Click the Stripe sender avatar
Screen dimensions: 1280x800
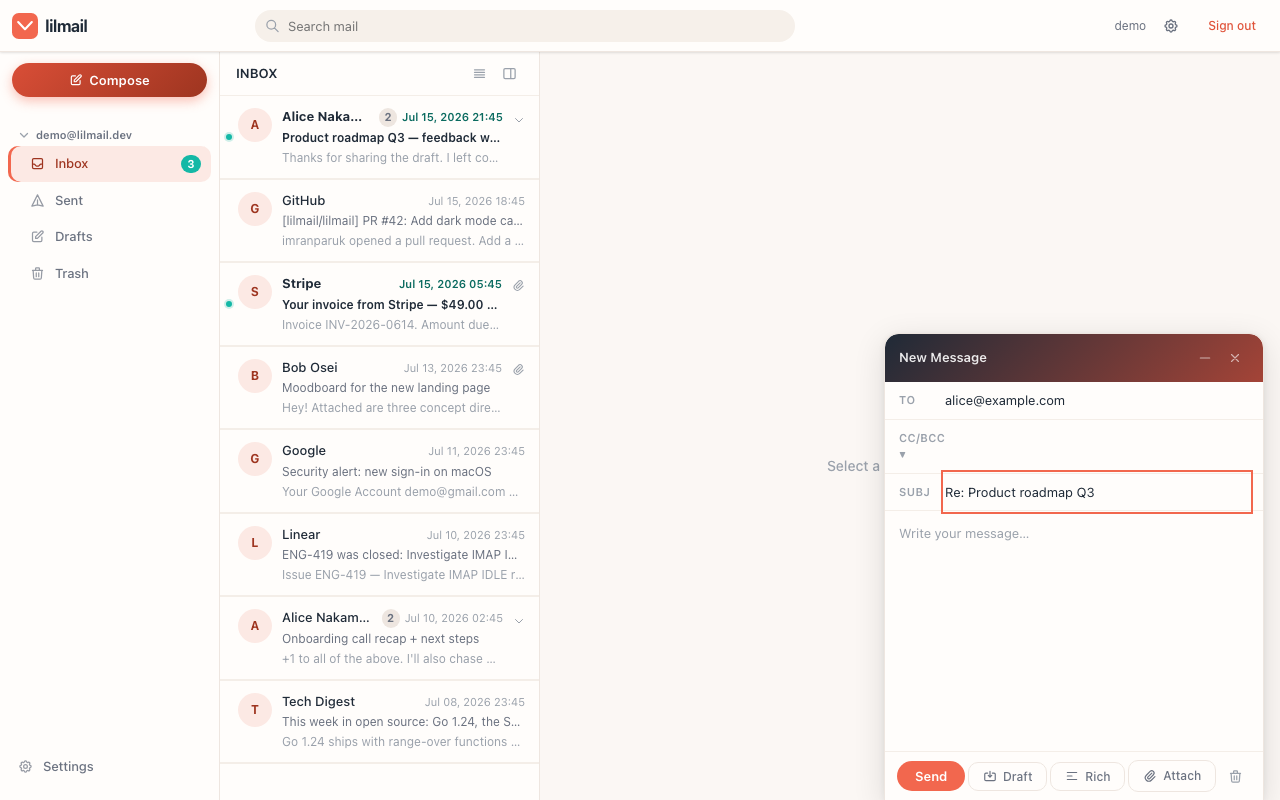coord(255,292)
